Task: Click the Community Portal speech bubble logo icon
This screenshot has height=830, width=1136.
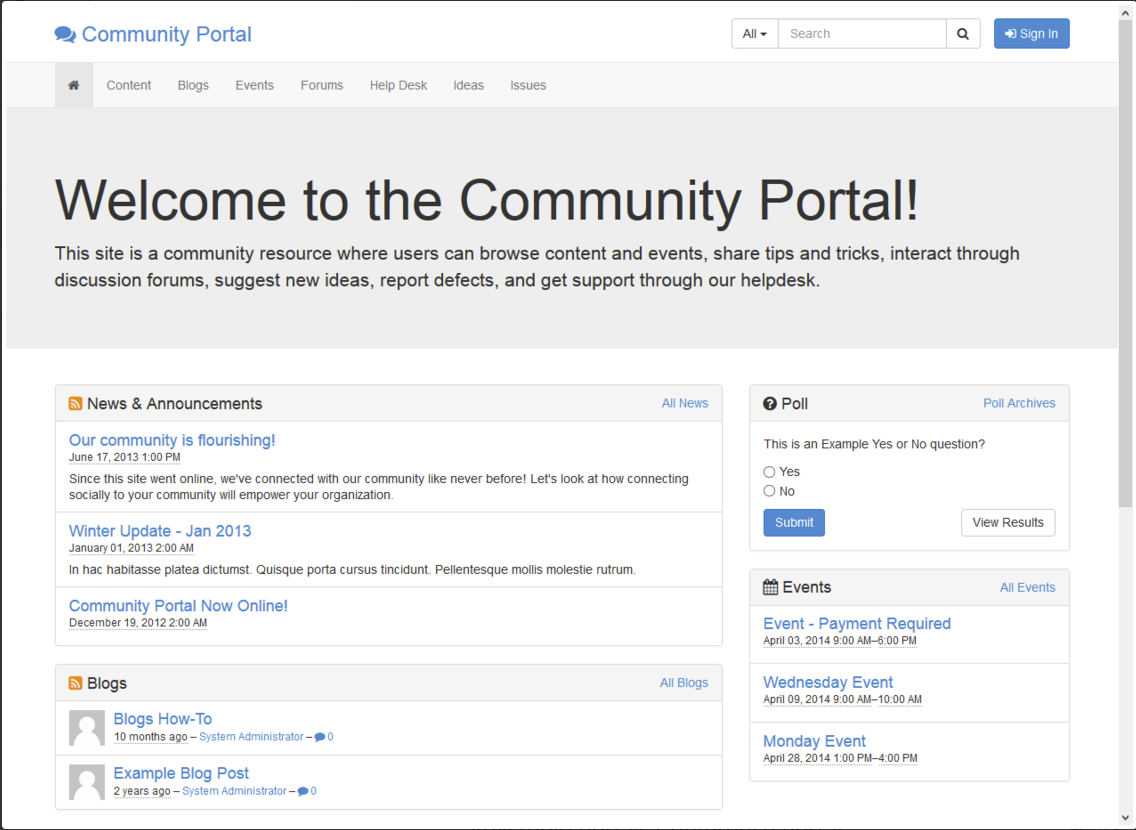Action: coord(64,33)
